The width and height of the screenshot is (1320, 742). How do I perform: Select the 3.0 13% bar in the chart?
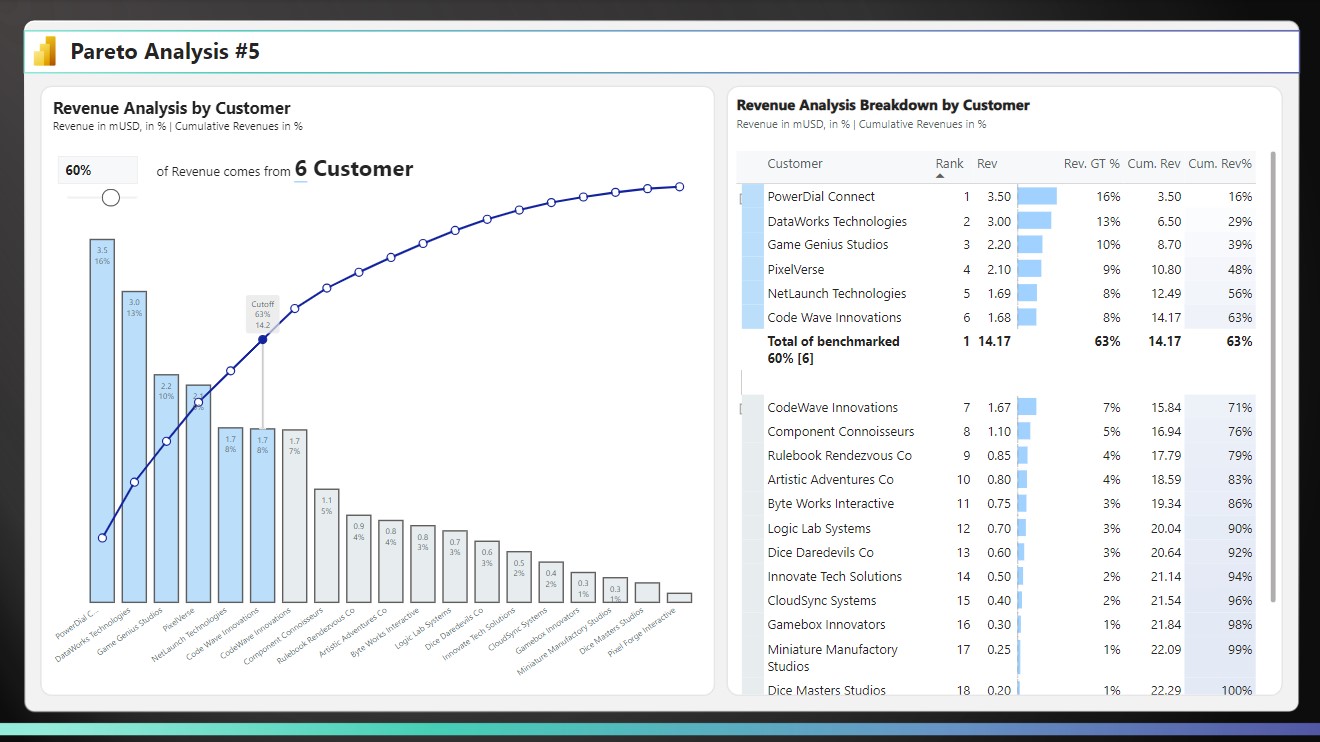pyautogui.click(x=134, y=445)
